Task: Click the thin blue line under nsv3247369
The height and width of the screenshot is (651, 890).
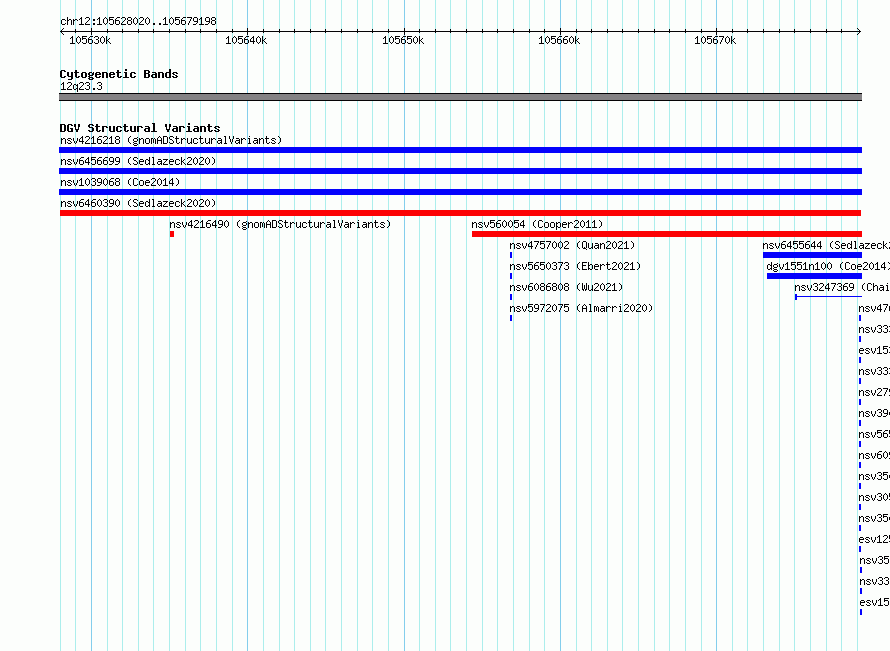Action: 829,297
